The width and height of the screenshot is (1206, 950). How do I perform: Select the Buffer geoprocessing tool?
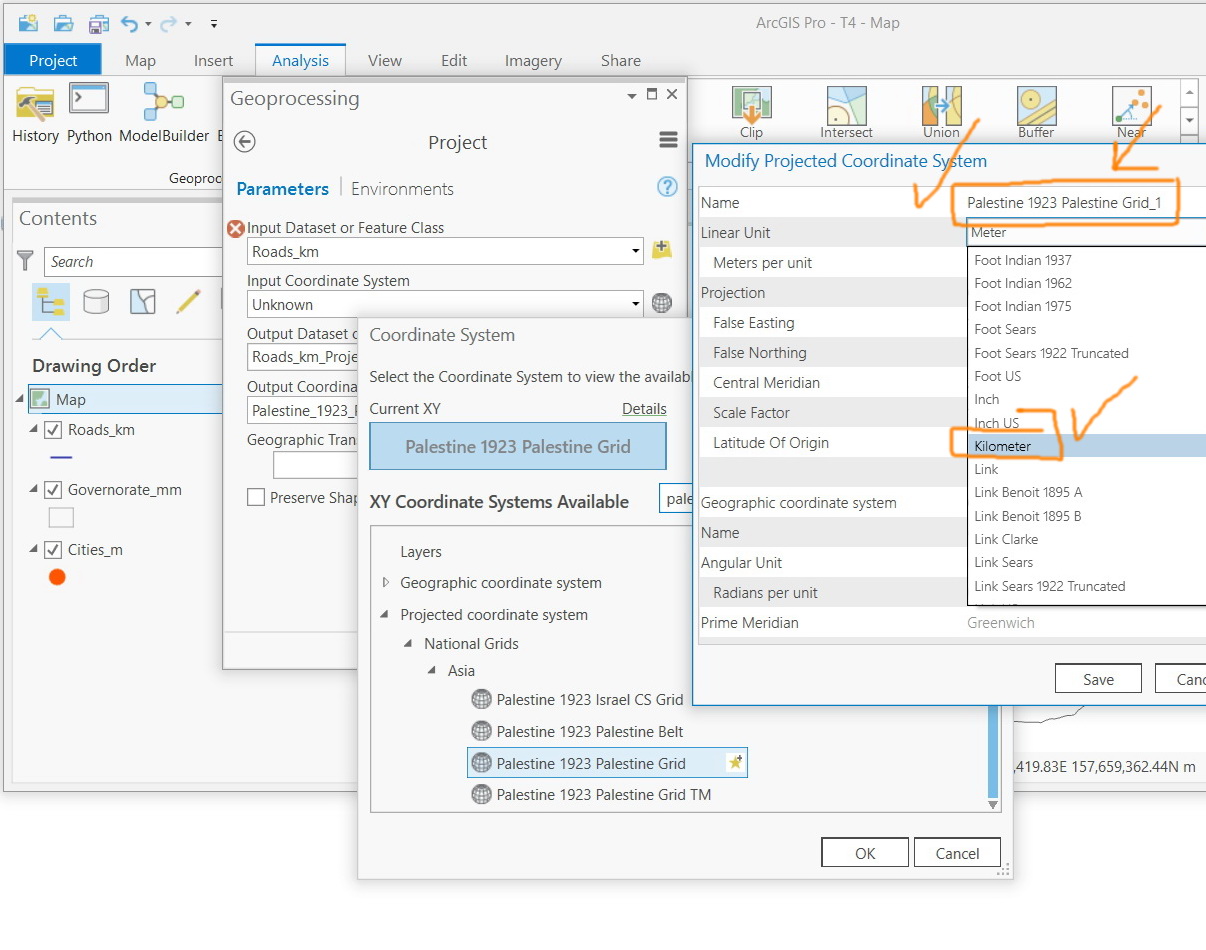1036,112
